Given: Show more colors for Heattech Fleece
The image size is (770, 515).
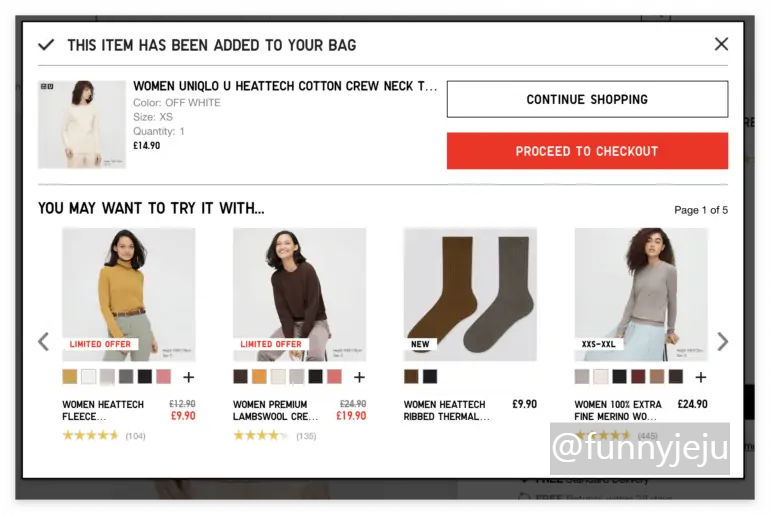Looking at the screenshot, I should click(x=189, y=377).
